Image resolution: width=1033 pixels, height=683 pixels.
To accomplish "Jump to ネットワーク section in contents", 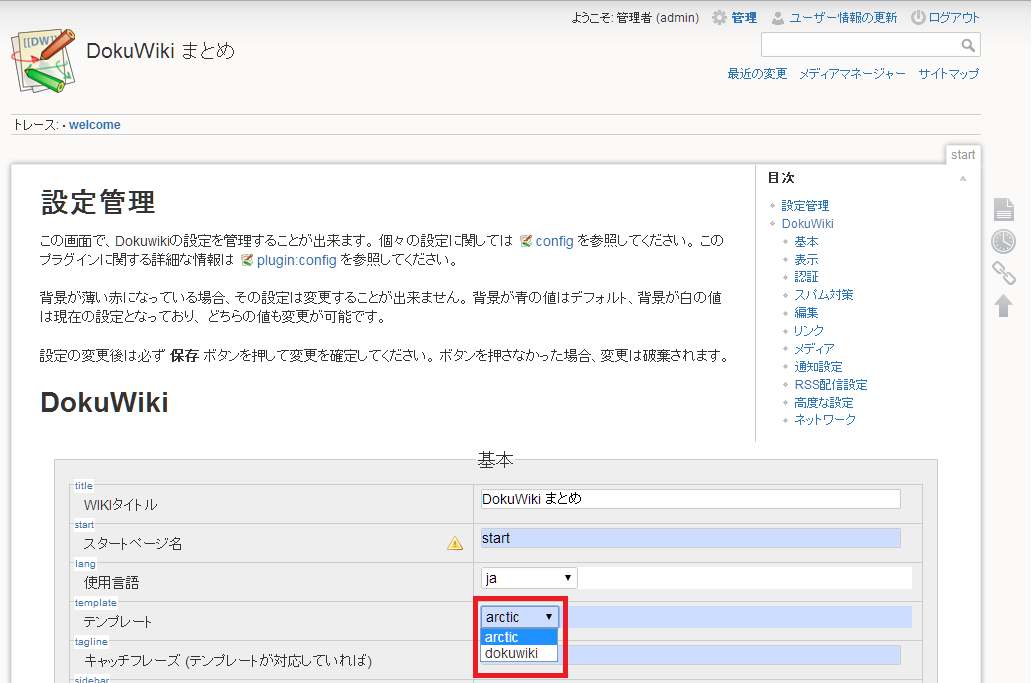I will [x=825, y=420].
